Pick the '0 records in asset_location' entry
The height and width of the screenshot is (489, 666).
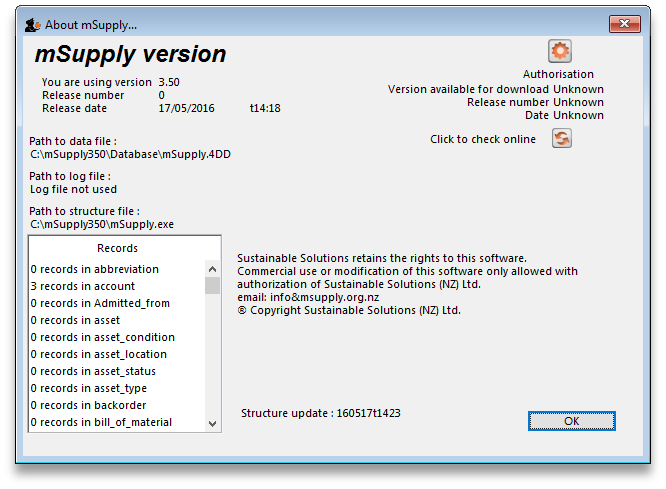(99, 354)
